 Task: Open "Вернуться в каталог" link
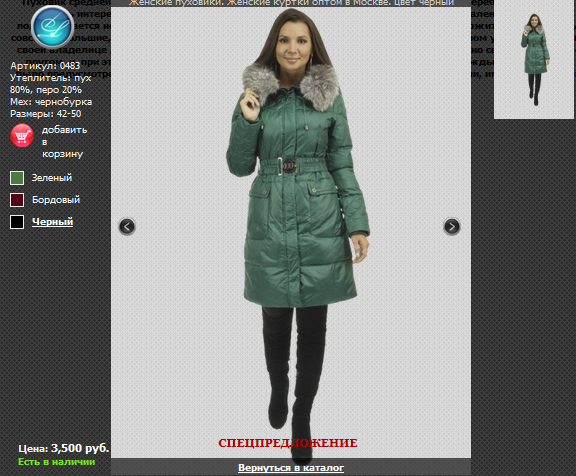[291, 468]
